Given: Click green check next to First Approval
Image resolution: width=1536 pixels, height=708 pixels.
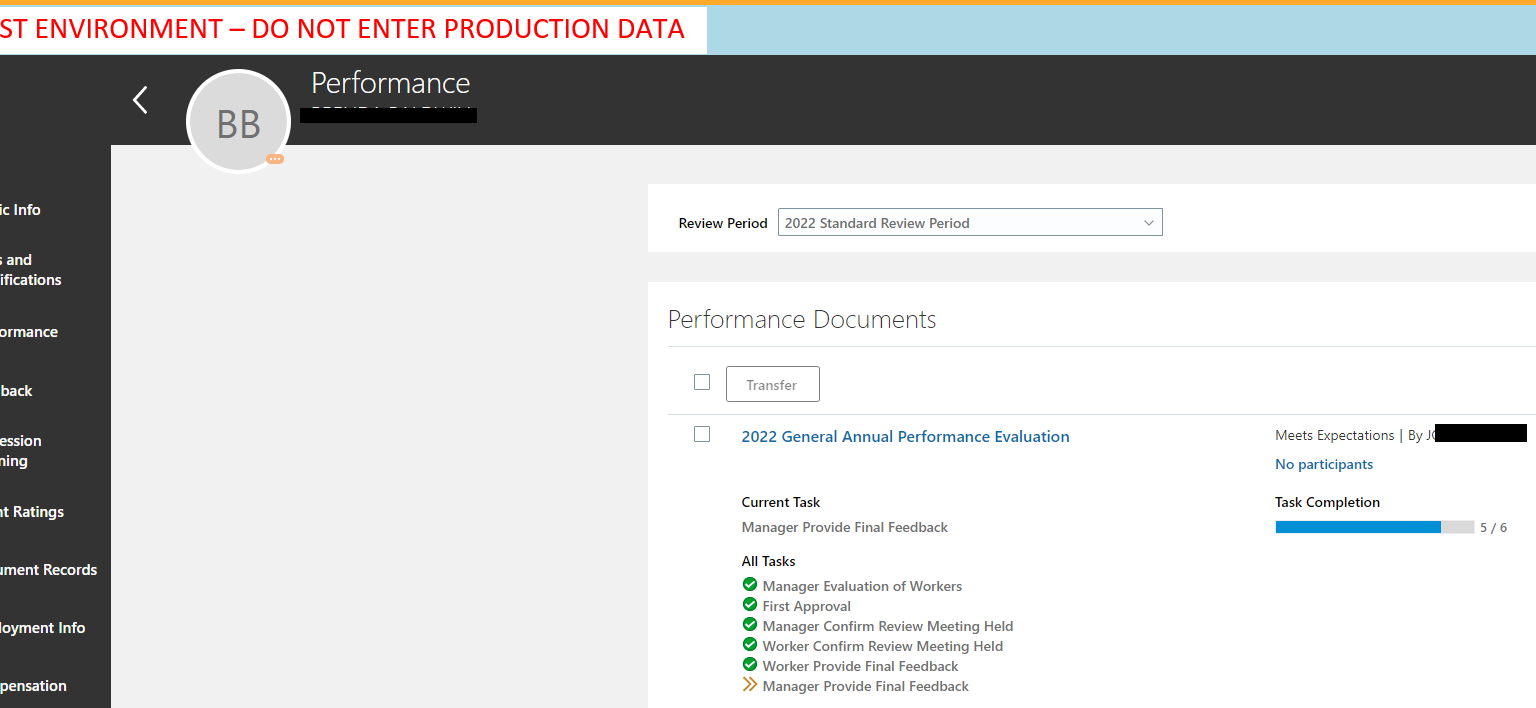Looking at the screenshot, I should pos(750,605).
